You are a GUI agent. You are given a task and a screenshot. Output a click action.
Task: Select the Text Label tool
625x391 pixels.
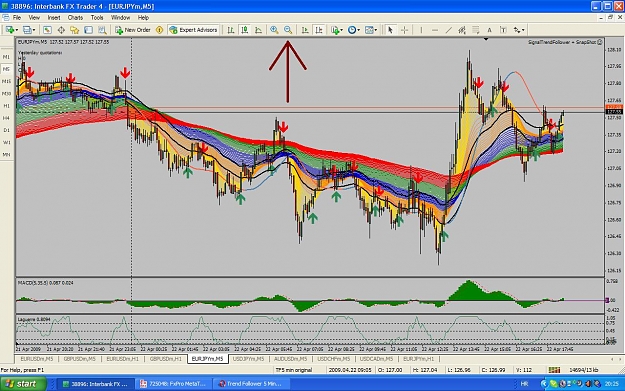click(503, 30)
